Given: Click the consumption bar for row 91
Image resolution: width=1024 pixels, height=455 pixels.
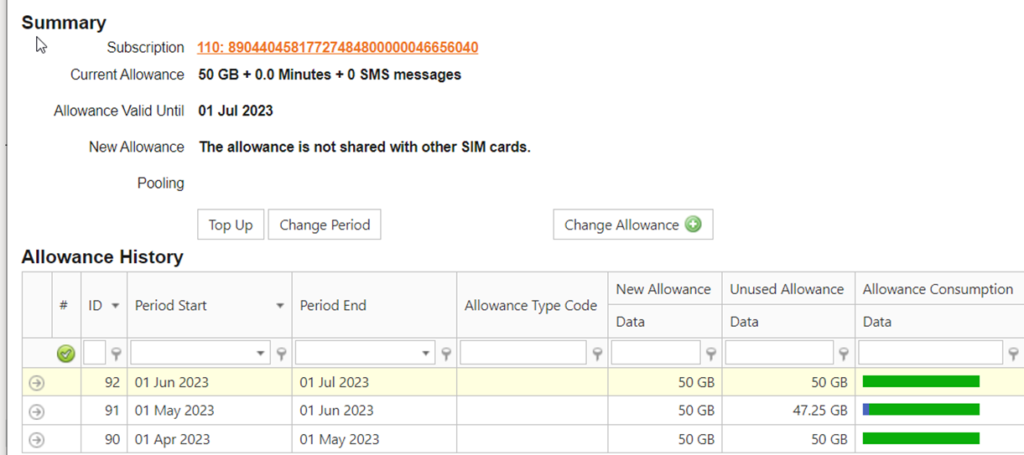Looking at the screenshot, I should (x=921, y=410).
